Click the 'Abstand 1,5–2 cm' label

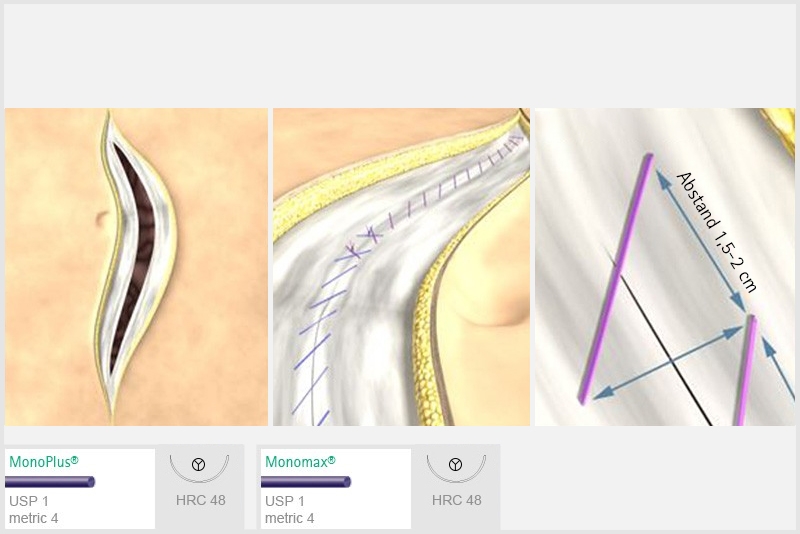pos(716,232)
